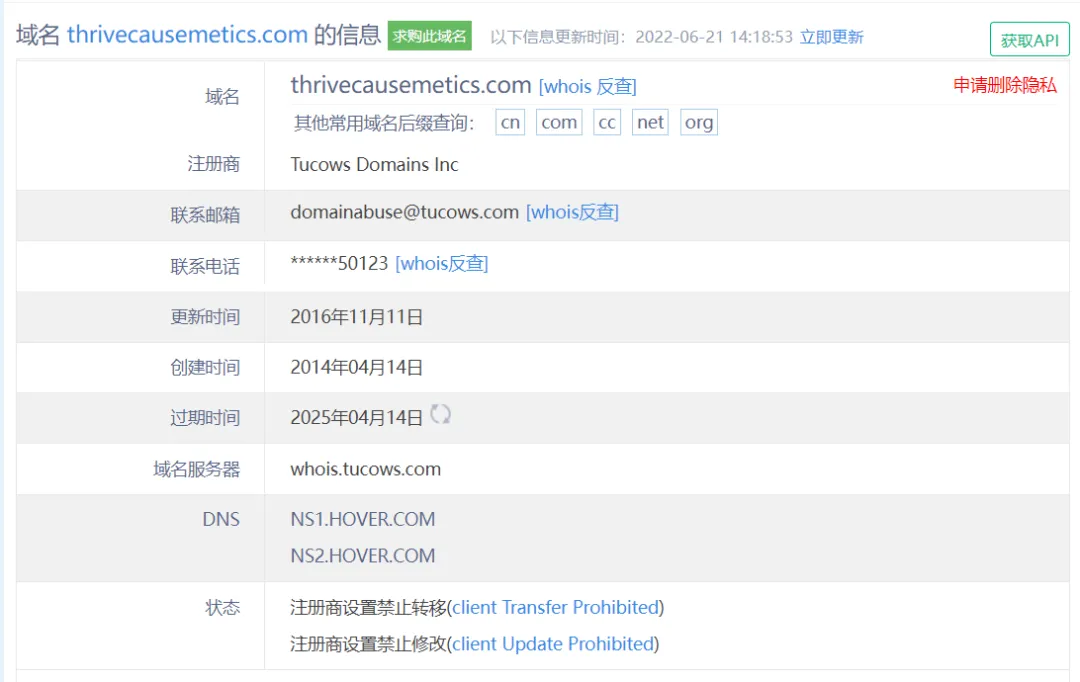Screen dimensions: 1080x682
Task: Select the com suffix box
Action: click(559, 123)
